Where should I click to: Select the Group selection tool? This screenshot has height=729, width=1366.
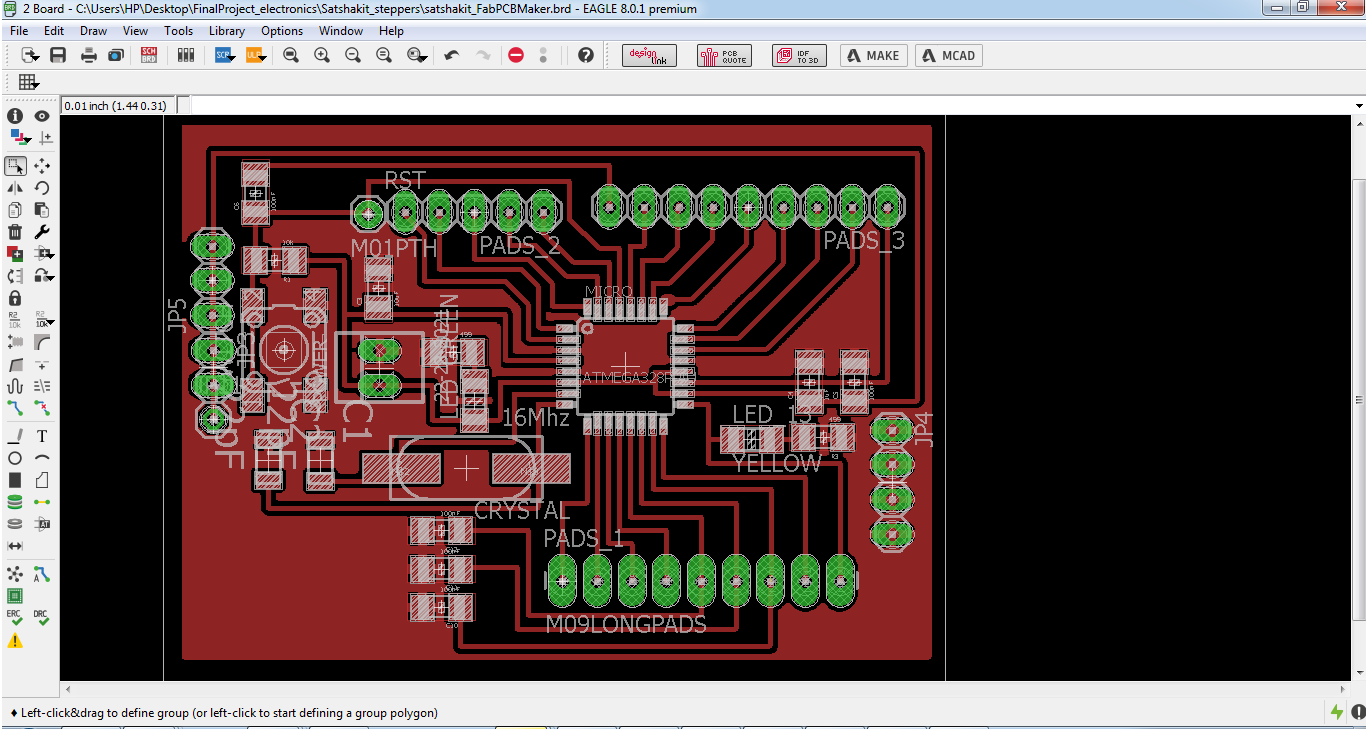[15, 166]
